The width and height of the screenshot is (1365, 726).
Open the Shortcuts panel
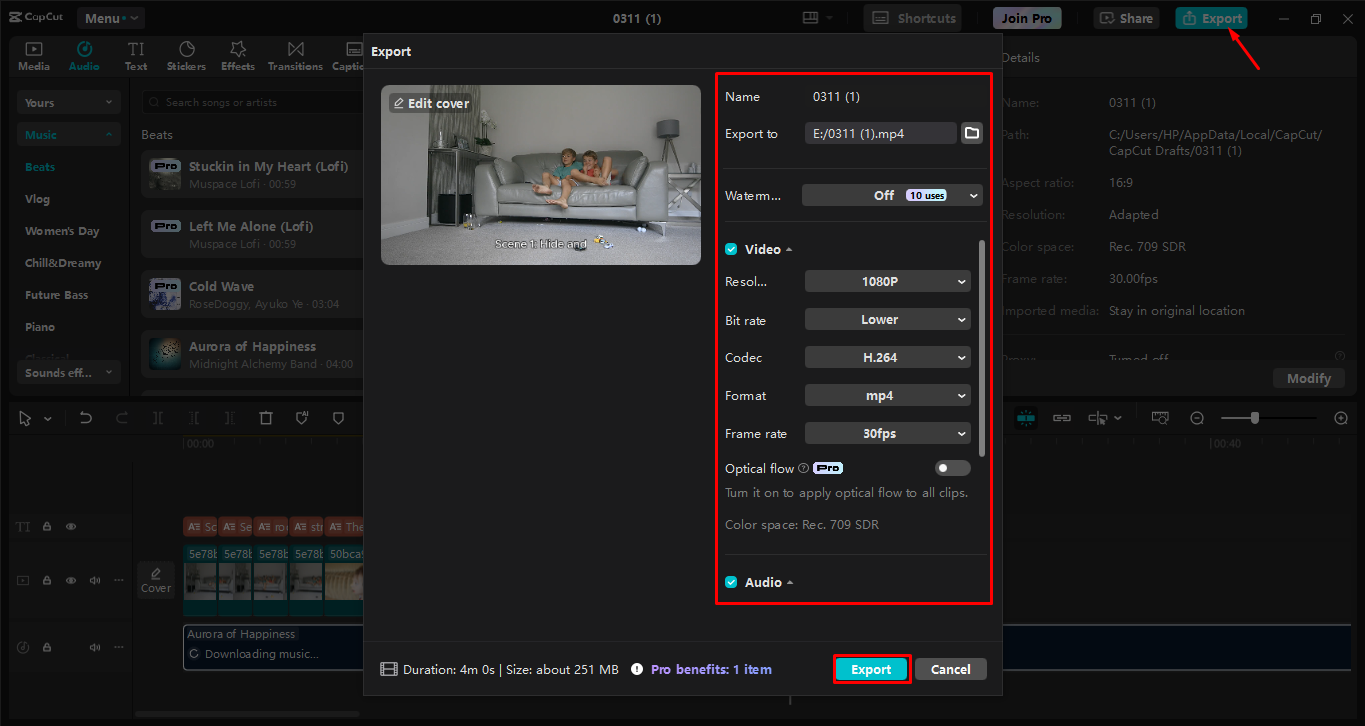[912, 18]
